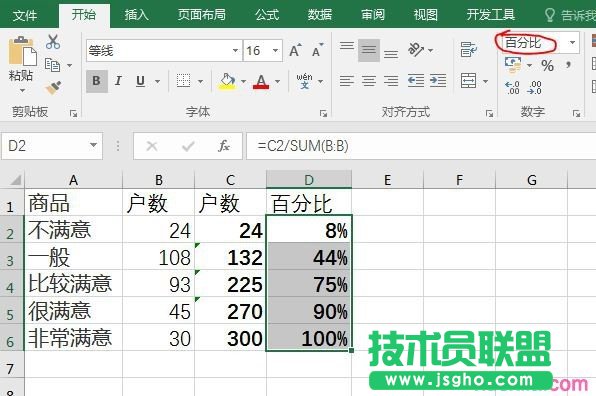The height and width of the screenshot is (396, 596).
Task: Align text left
Action: [x=347, y=81]
